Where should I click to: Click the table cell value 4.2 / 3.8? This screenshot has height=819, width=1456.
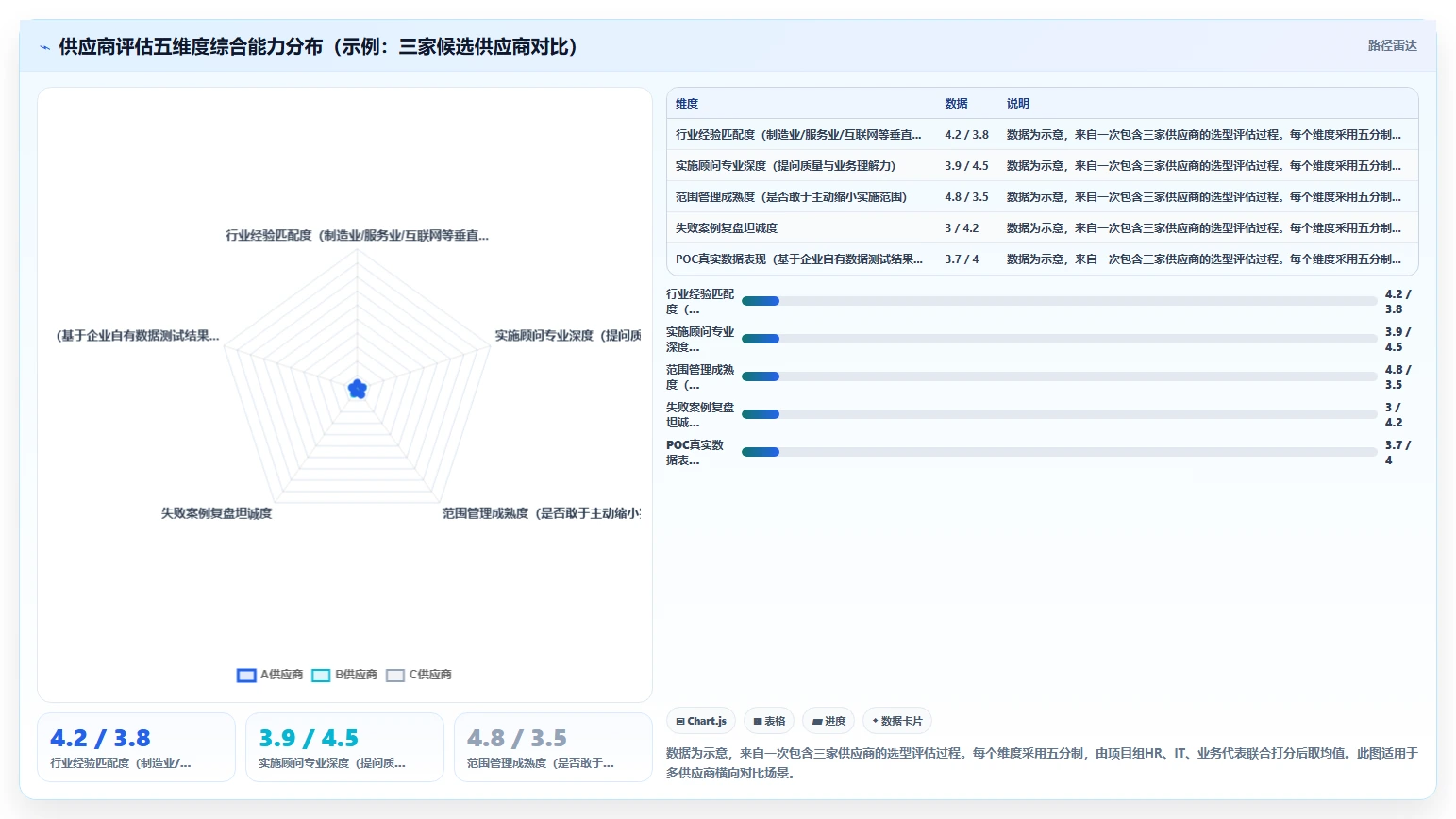[967, 135]
